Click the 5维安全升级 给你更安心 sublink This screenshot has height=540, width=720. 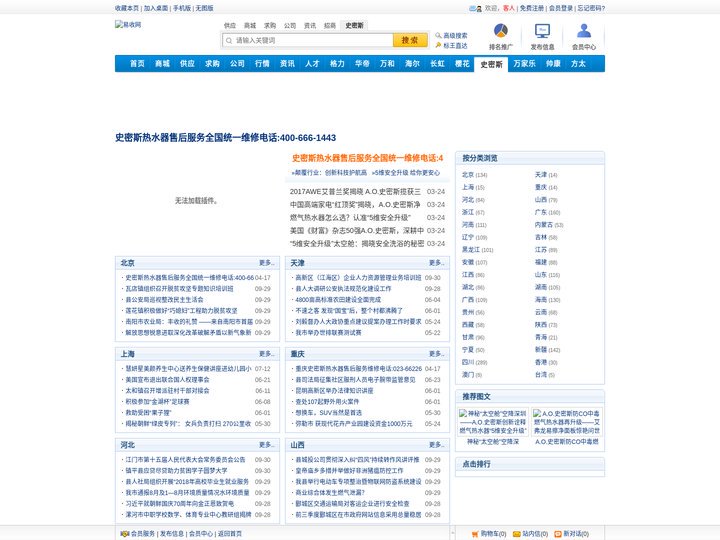click(406, 173)
